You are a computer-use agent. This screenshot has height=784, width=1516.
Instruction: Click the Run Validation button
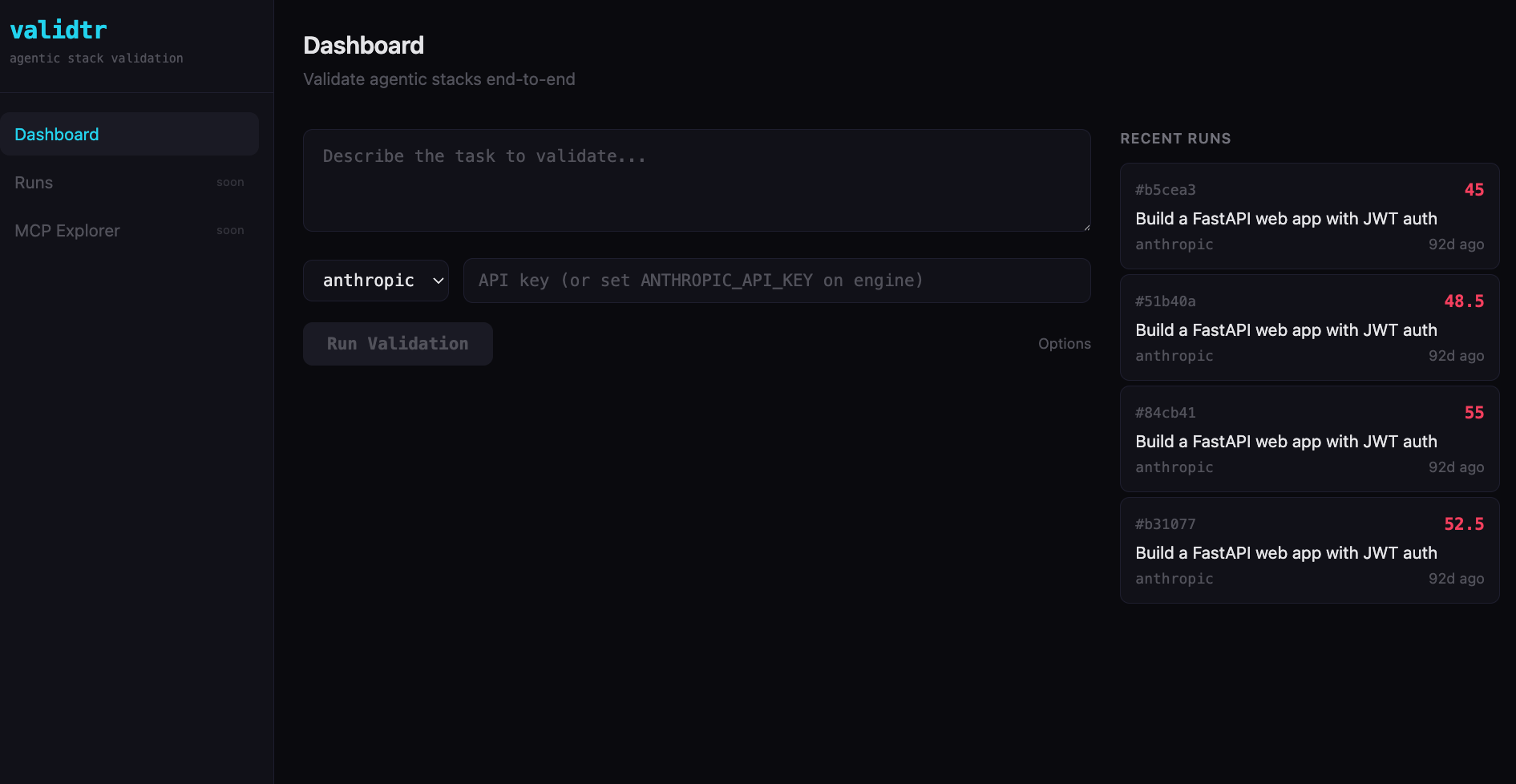[x=398, y=343]
